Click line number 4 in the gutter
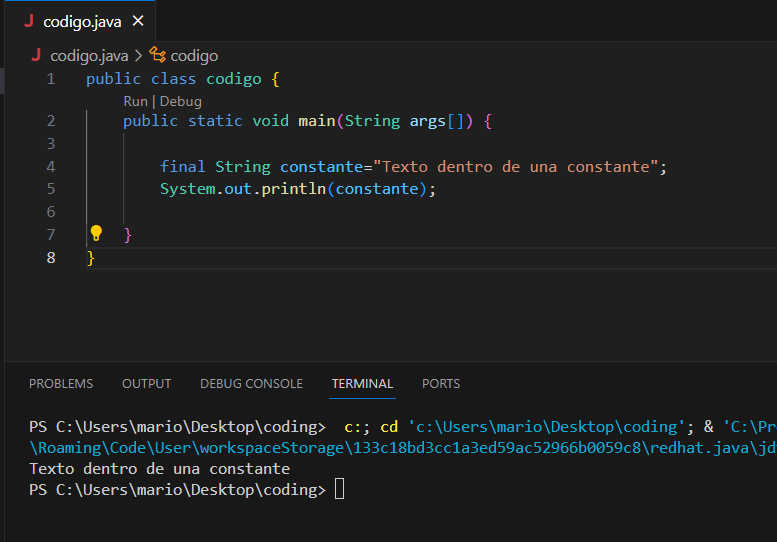Viewport: 777px width, 542px height. click(51, 166)
